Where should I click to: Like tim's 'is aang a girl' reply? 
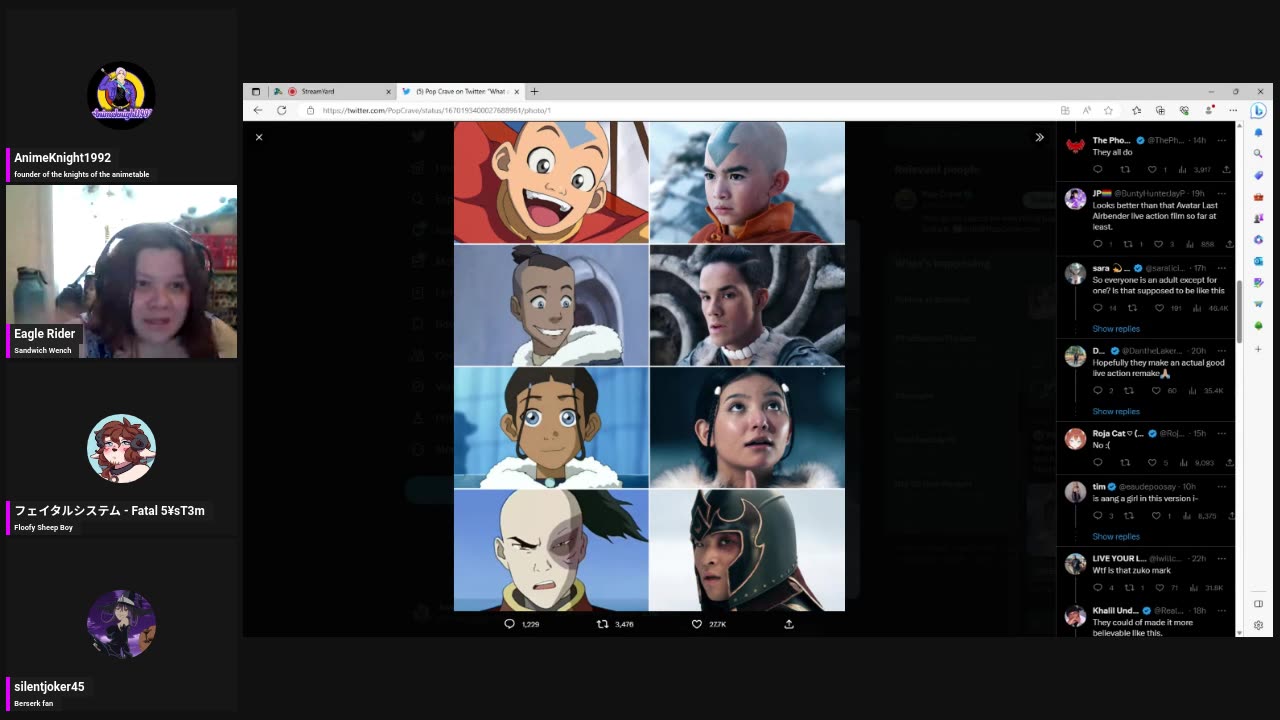[1154, 516]
